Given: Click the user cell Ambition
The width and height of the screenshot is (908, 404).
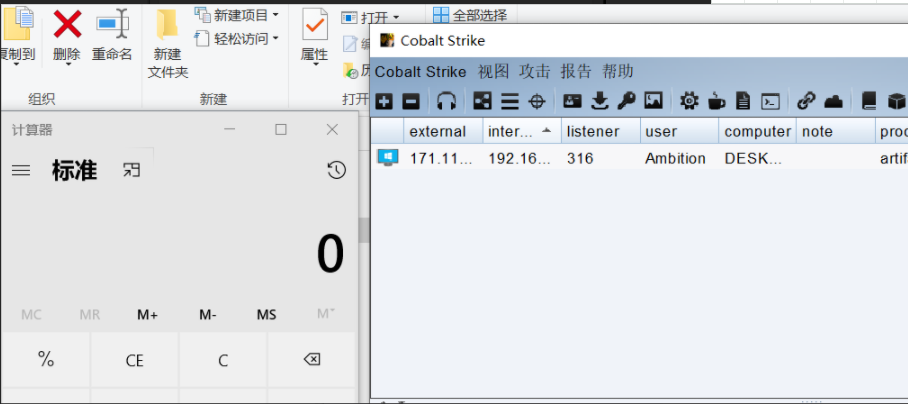Looking at the screenshot, I should (x=675, y=159).
